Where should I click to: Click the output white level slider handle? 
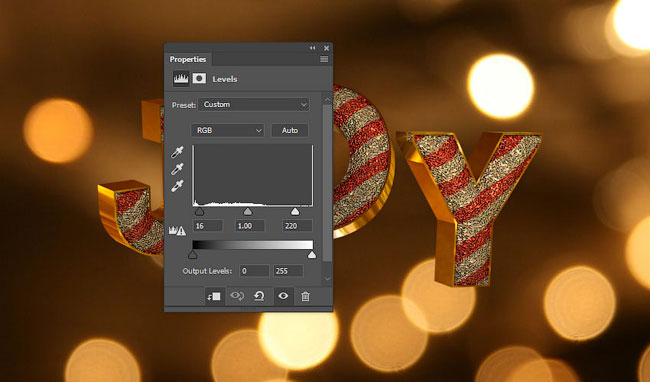[x=312, y=254]
